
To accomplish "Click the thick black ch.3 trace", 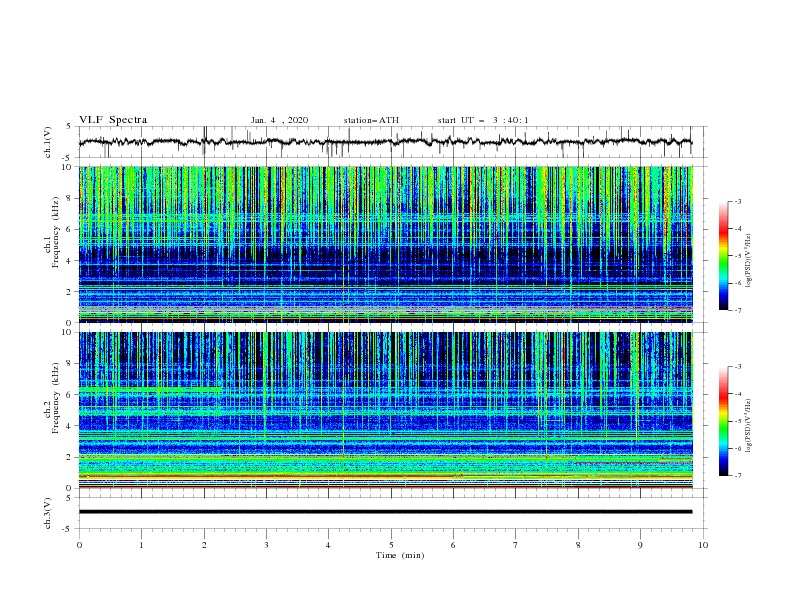I will pos(385,512).
